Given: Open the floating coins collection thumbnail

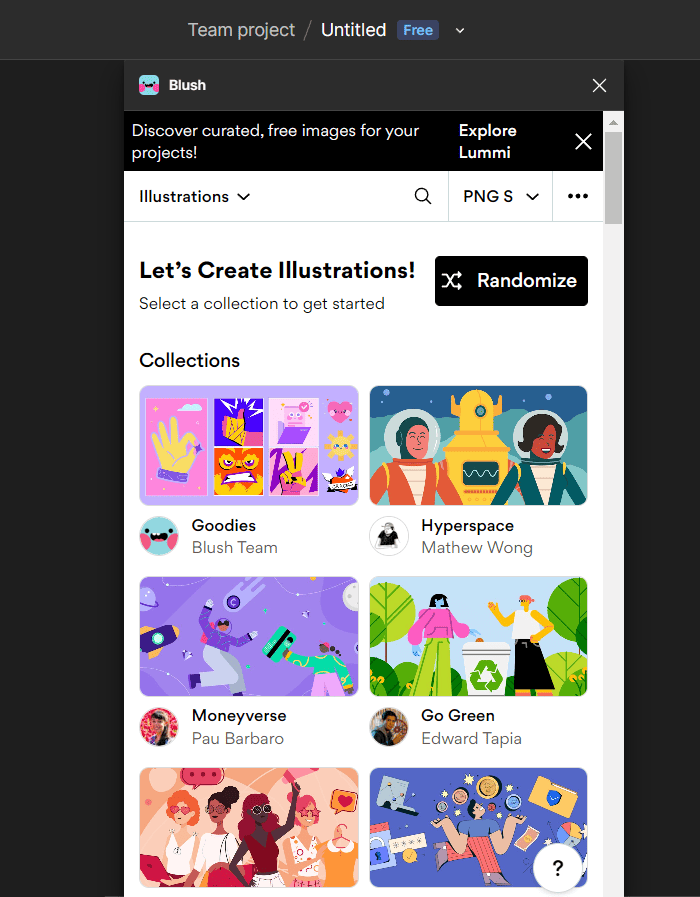Looking at the screenshot, I should [x=478, y=827].
